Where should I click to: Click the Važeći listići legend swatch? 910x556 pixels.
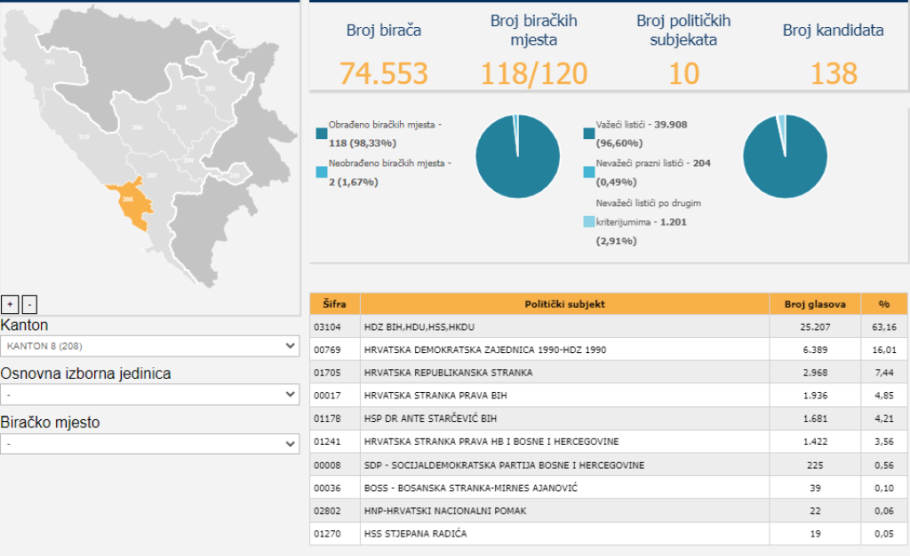pyautogui.click(x=588, y=133)
